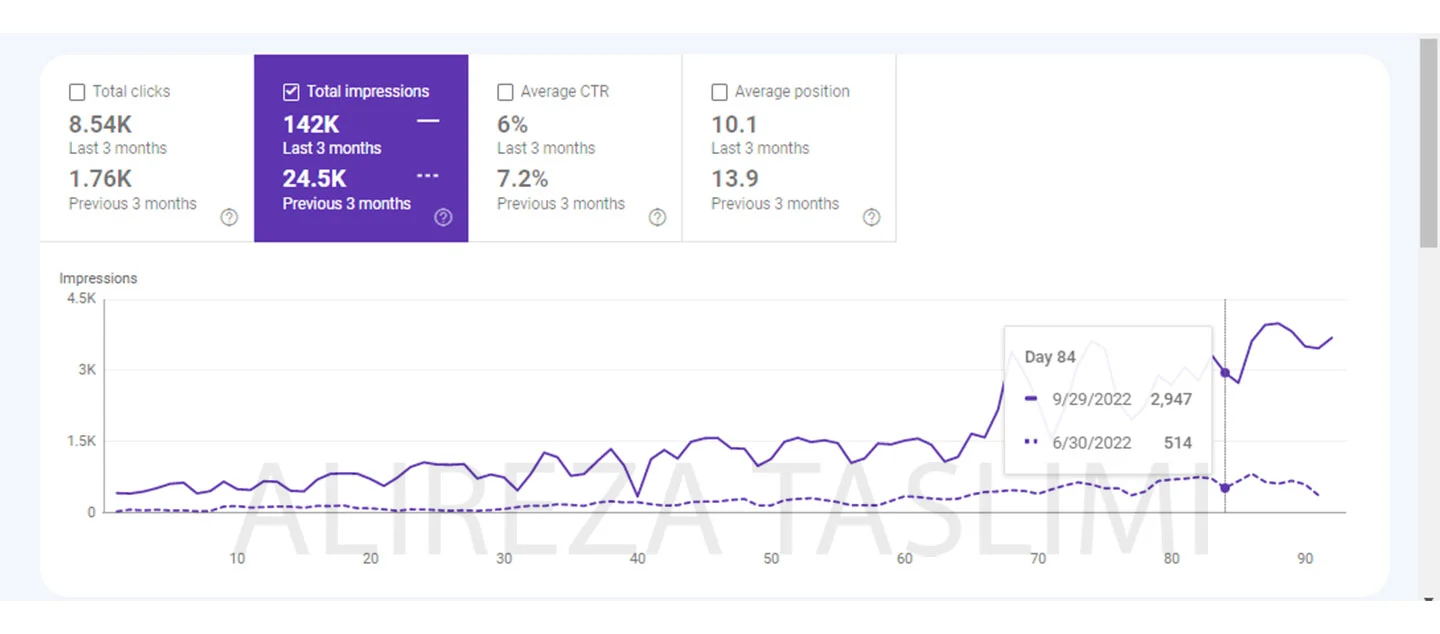Click solid line legend beside 142K

click(428, 122)
